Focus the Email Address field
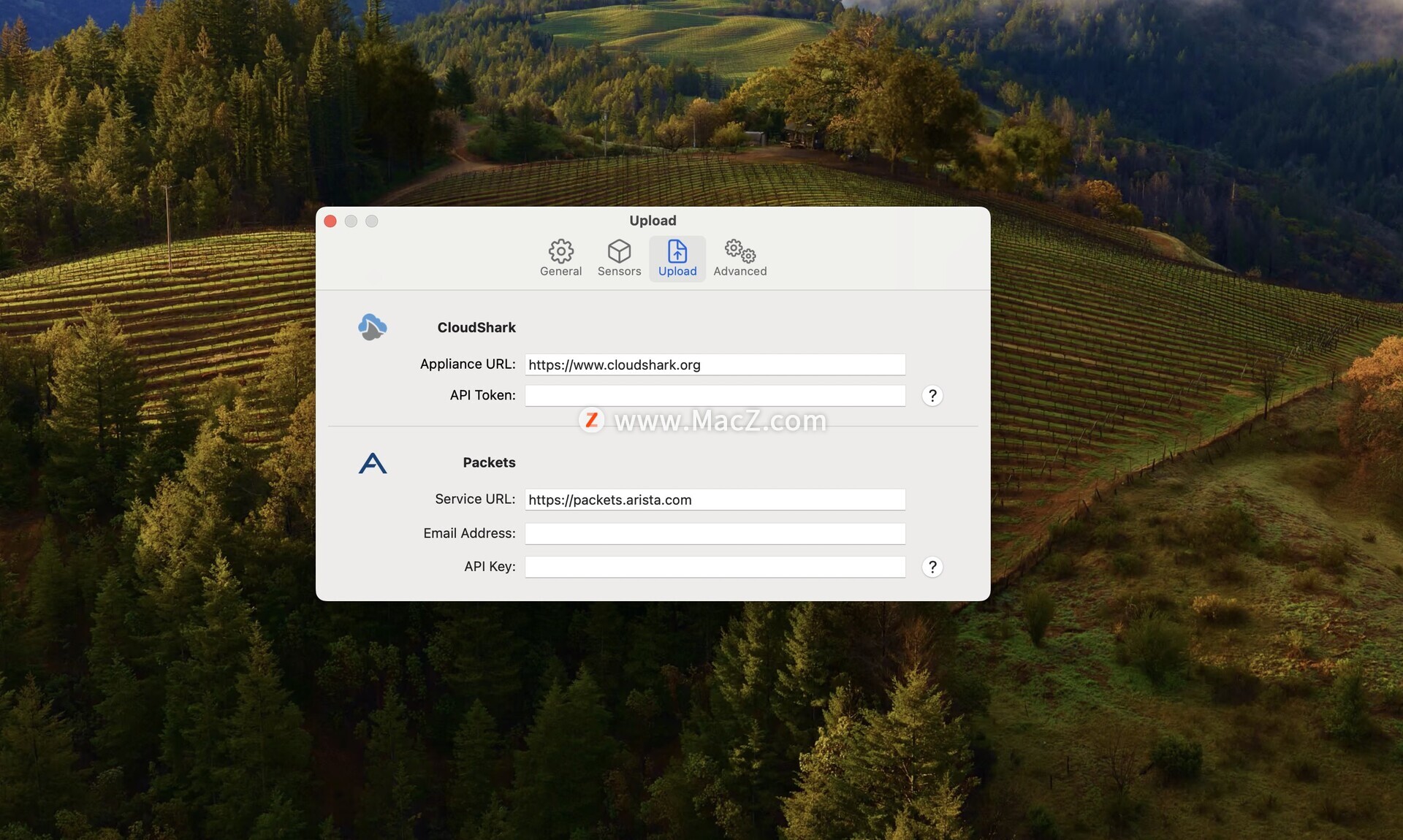1403x840 pixels. (715, 533)
